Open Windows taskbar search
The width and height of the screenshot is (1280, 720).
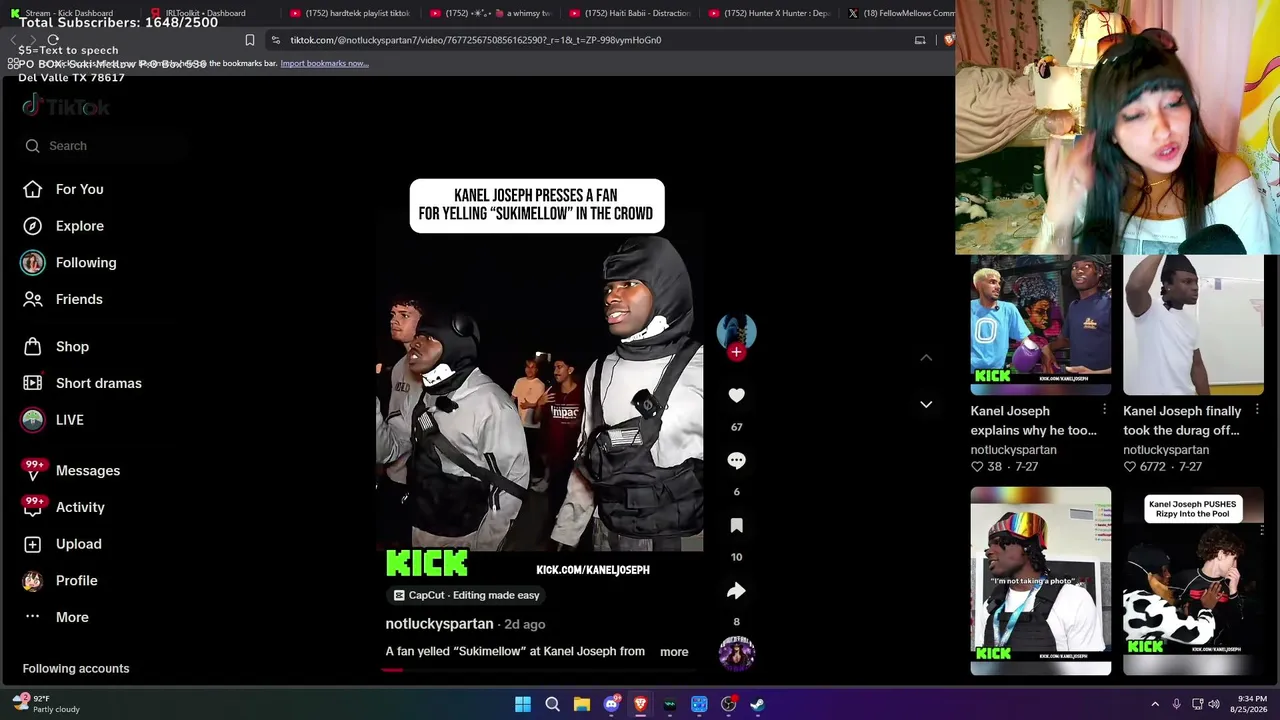552,704
